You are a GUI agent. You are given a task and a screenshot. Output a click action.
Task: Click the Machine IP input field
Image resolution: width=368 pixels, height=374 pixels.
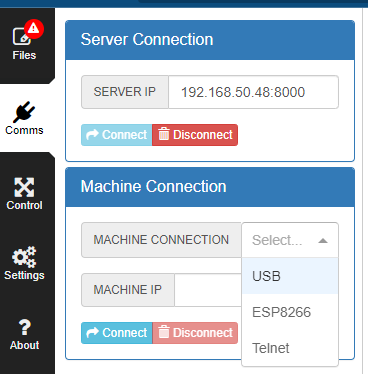point(208,290)
